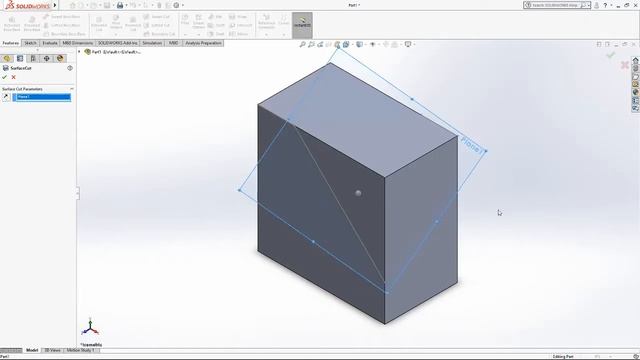Switch to the Motion Study 1 tab
This screenshot has width=640, height=360.
coord(81,350)
